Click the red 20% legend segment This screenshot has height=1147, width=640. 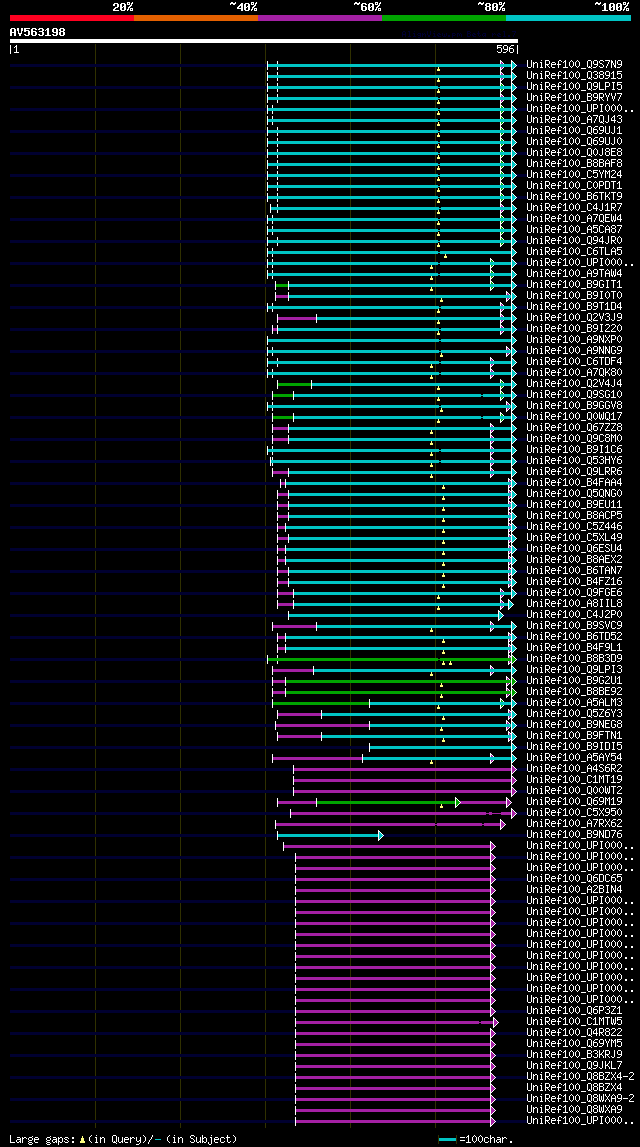(72, 18)
